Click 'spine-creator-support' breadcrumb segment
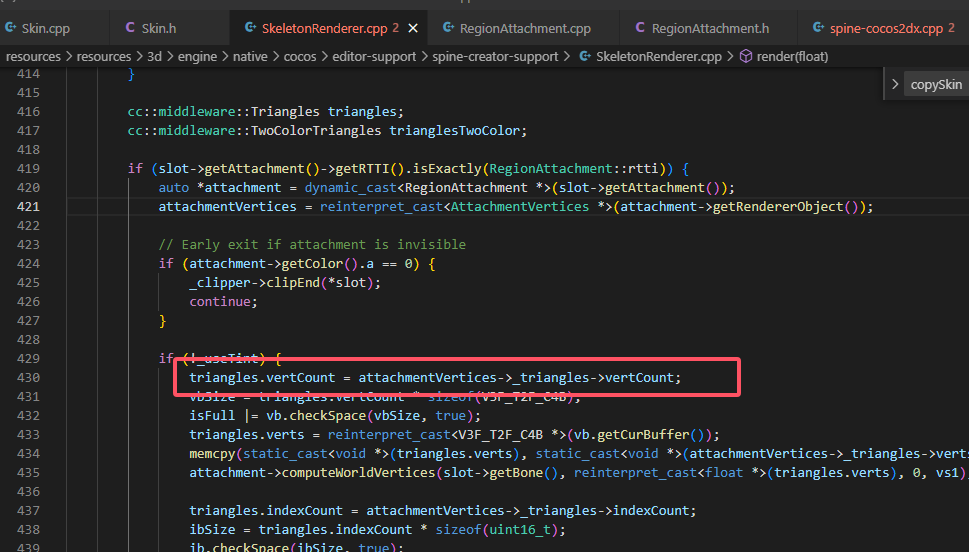Viewport: 969px width, 552px height. coord(495,57)
